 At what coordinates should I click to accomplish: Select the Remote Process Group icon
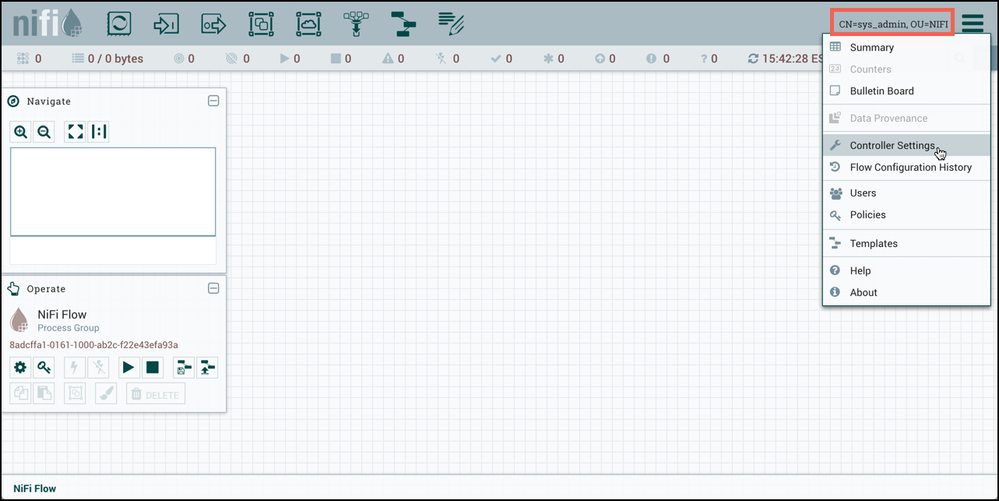coord(308,24)
